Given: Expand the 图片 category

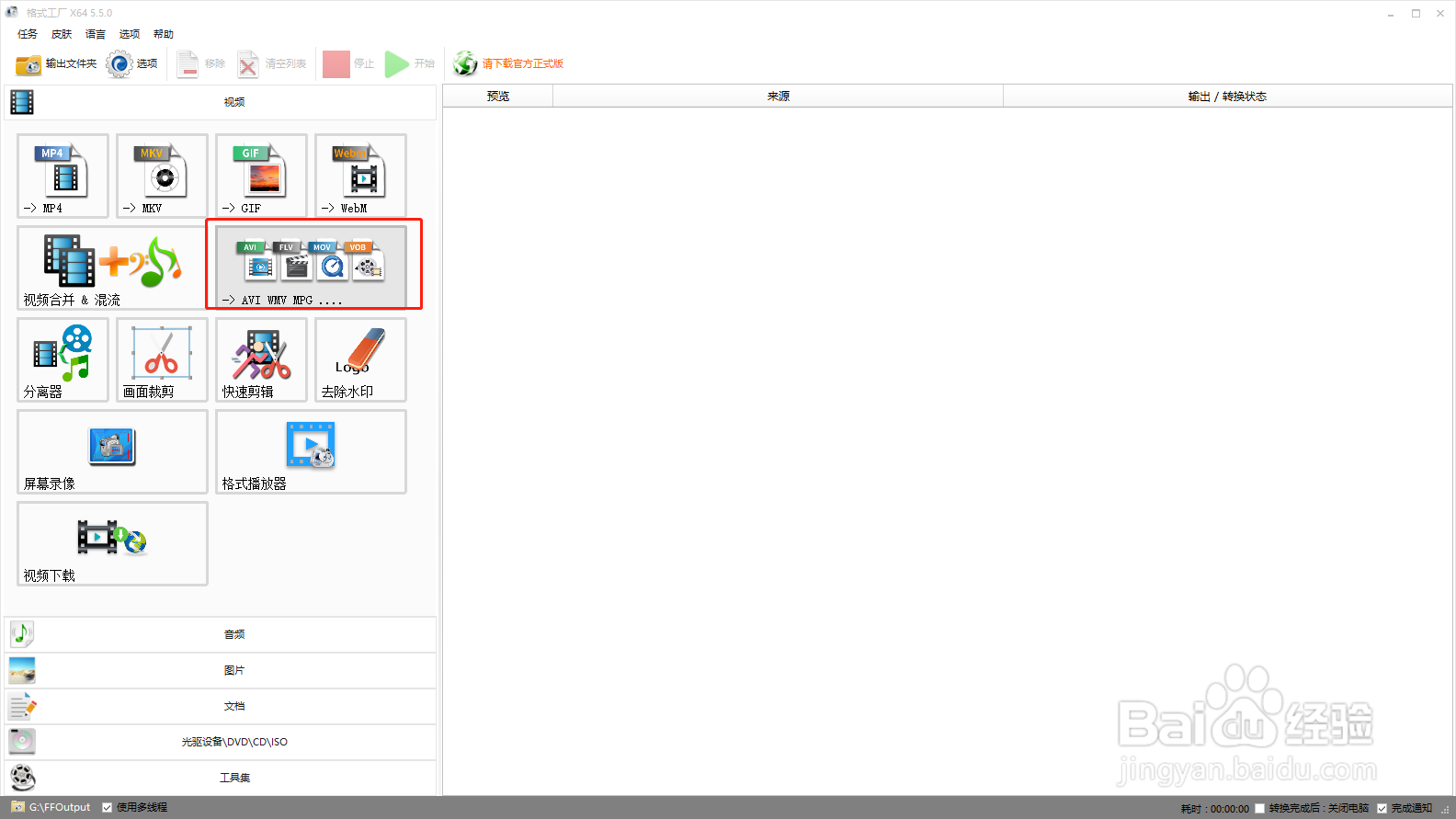Looking at the screenshot, I should coord(221,670).
